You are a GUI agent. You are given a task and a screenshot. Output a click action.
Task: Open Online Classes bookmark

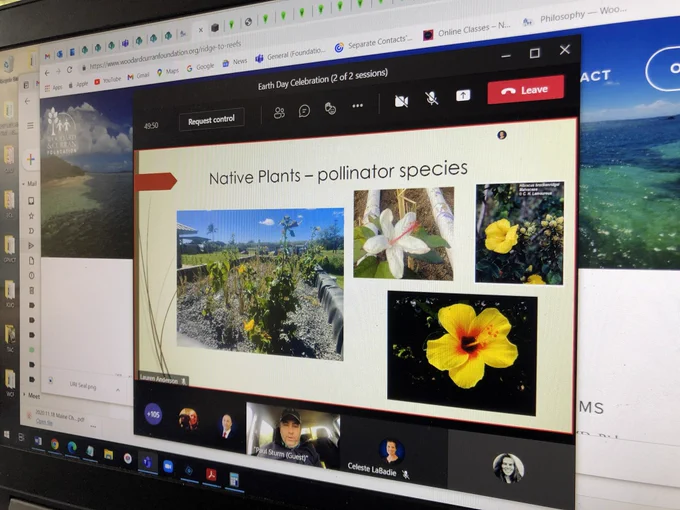tap(467, 30)
